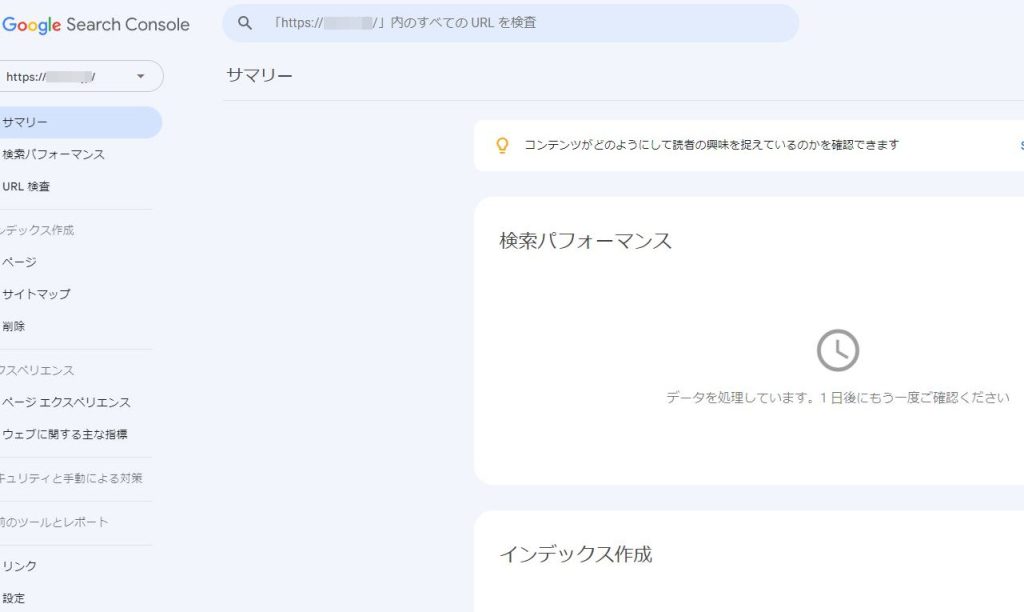Open the 削除 removals item

pos(15,326)
